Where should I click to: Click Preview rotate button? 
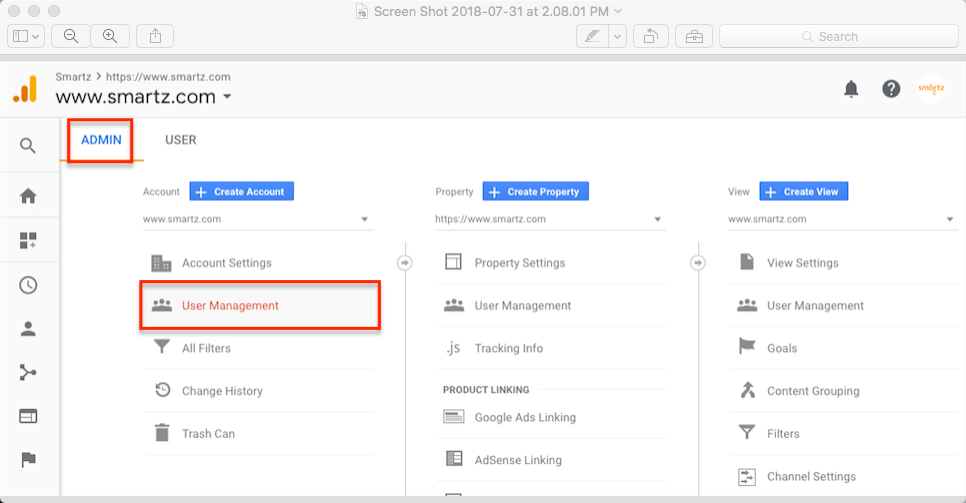[651, 36]
